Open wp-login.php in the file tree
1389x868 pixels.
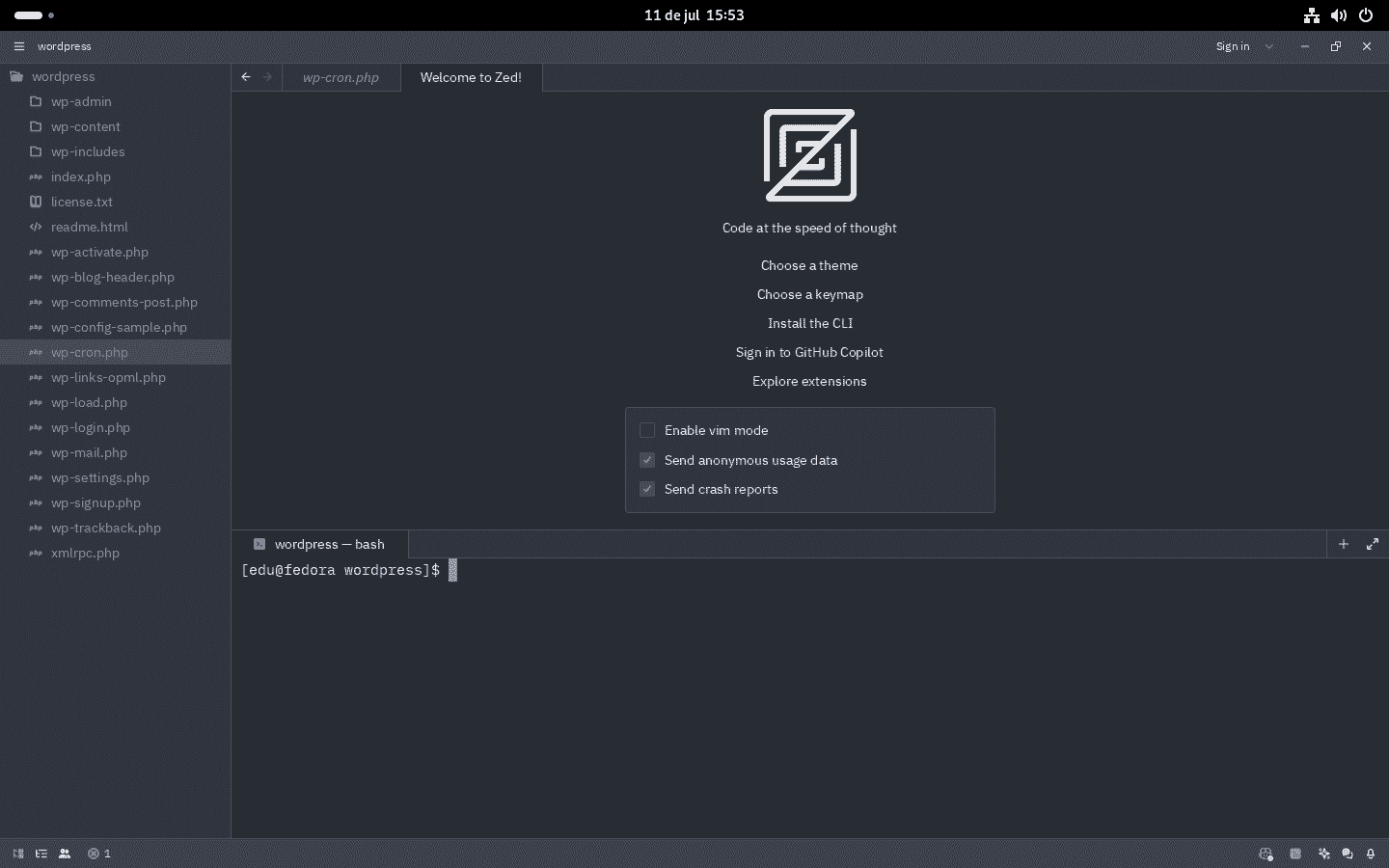point(91,427)
